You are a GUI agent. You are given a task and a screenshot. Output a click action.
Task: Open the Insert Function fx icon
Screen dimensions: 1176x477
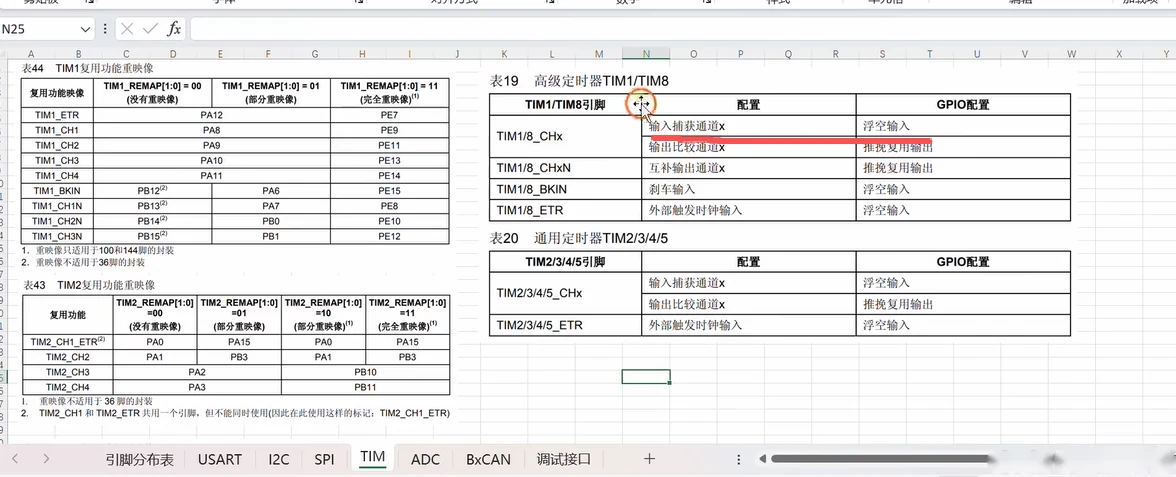click(x=174, y=29)
